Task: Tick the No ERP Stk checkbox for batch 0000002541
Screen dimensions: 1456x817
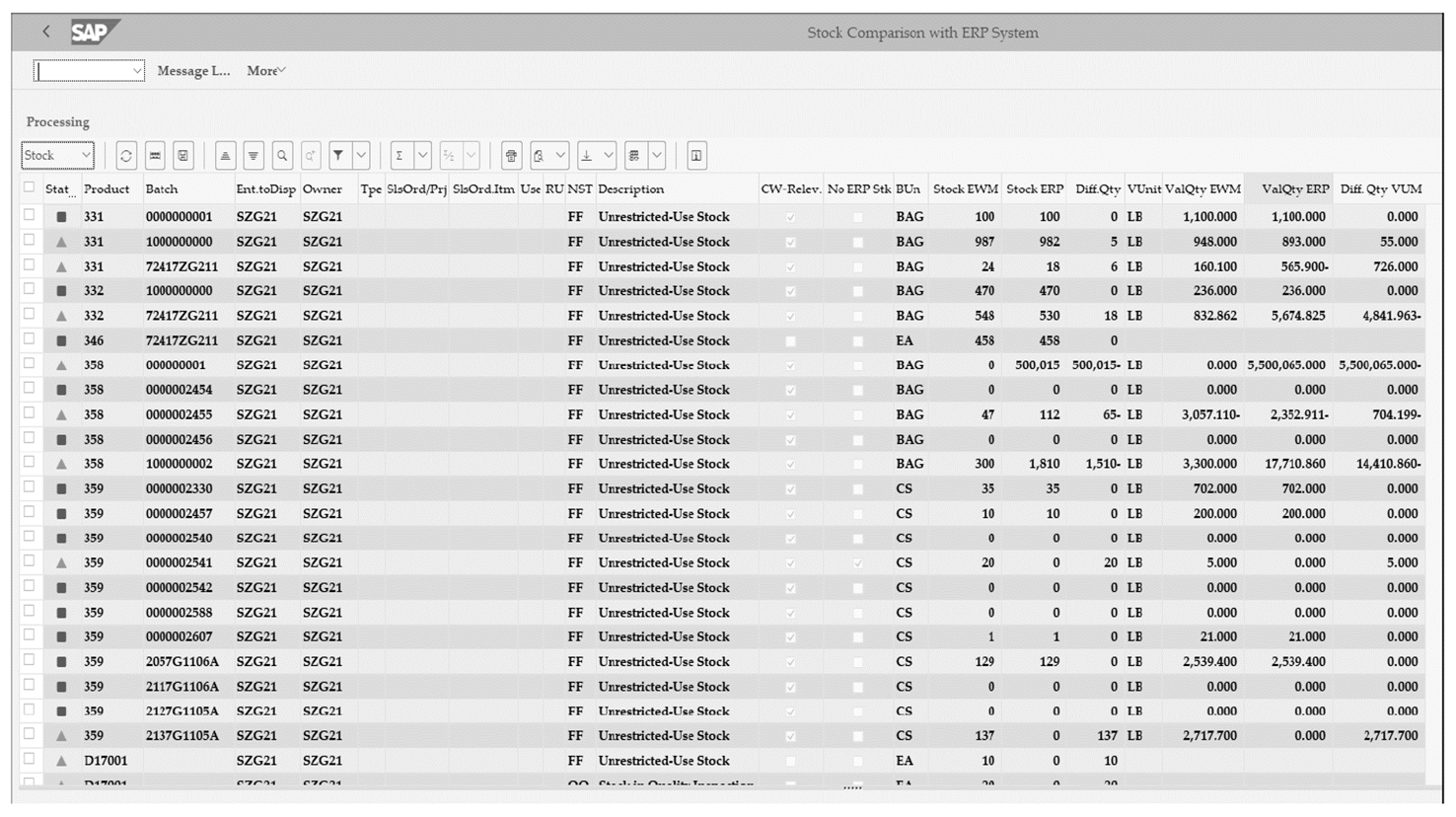Action: click(x=856, y=562)
